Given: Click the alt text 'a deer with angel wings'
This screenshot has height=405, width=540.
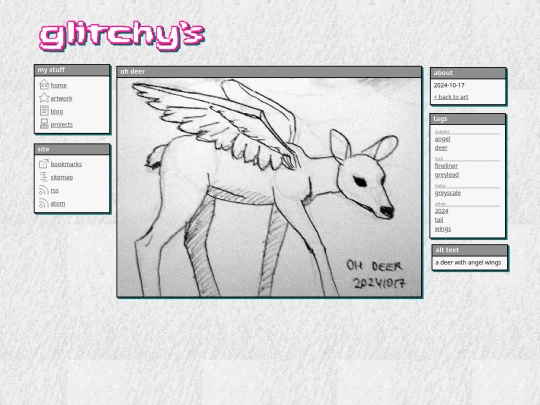Looking at the screenshot, I should pos(468,262).
